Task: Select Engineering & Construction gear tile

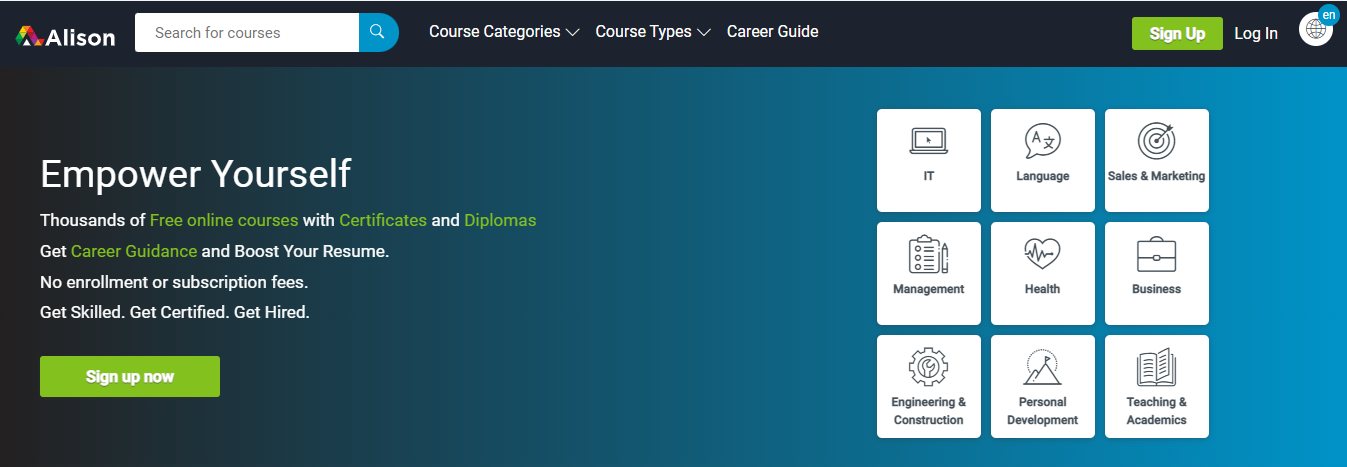Action: [928, 386]
